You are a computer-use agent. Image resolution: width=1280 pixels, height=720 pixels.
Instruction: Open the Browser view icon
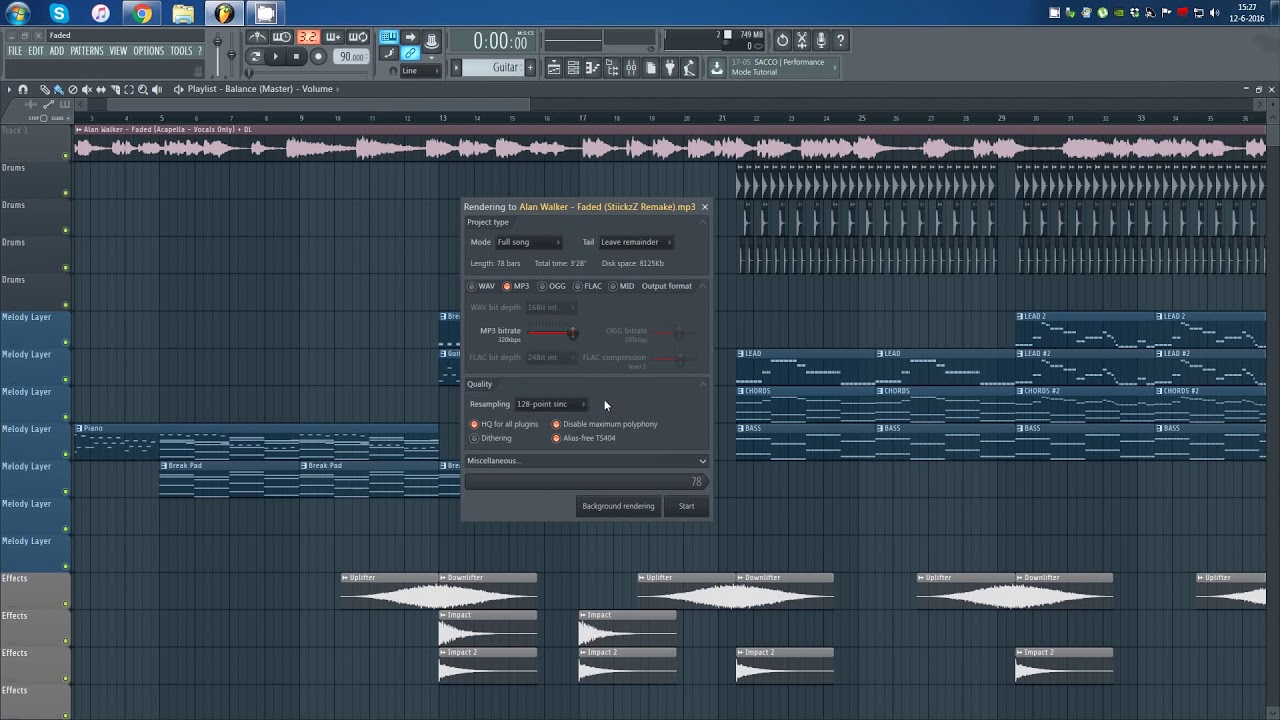(612, 68)
